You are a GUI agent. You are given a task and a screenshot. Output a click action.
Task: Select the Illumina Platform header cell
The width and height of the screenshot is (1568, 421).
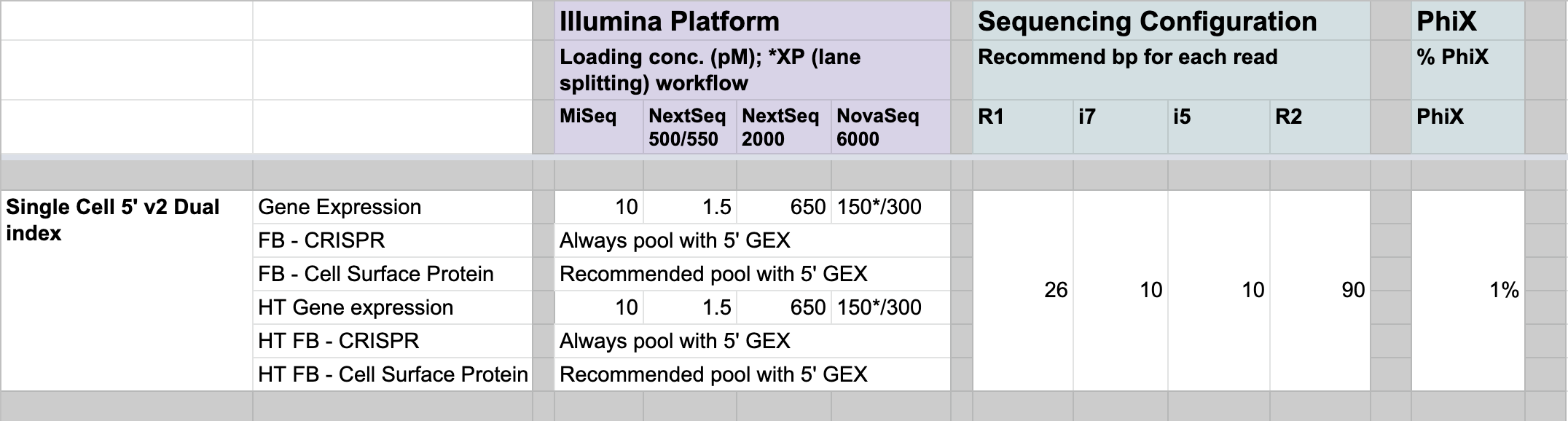pyautogui.click(x=752, y=21)
